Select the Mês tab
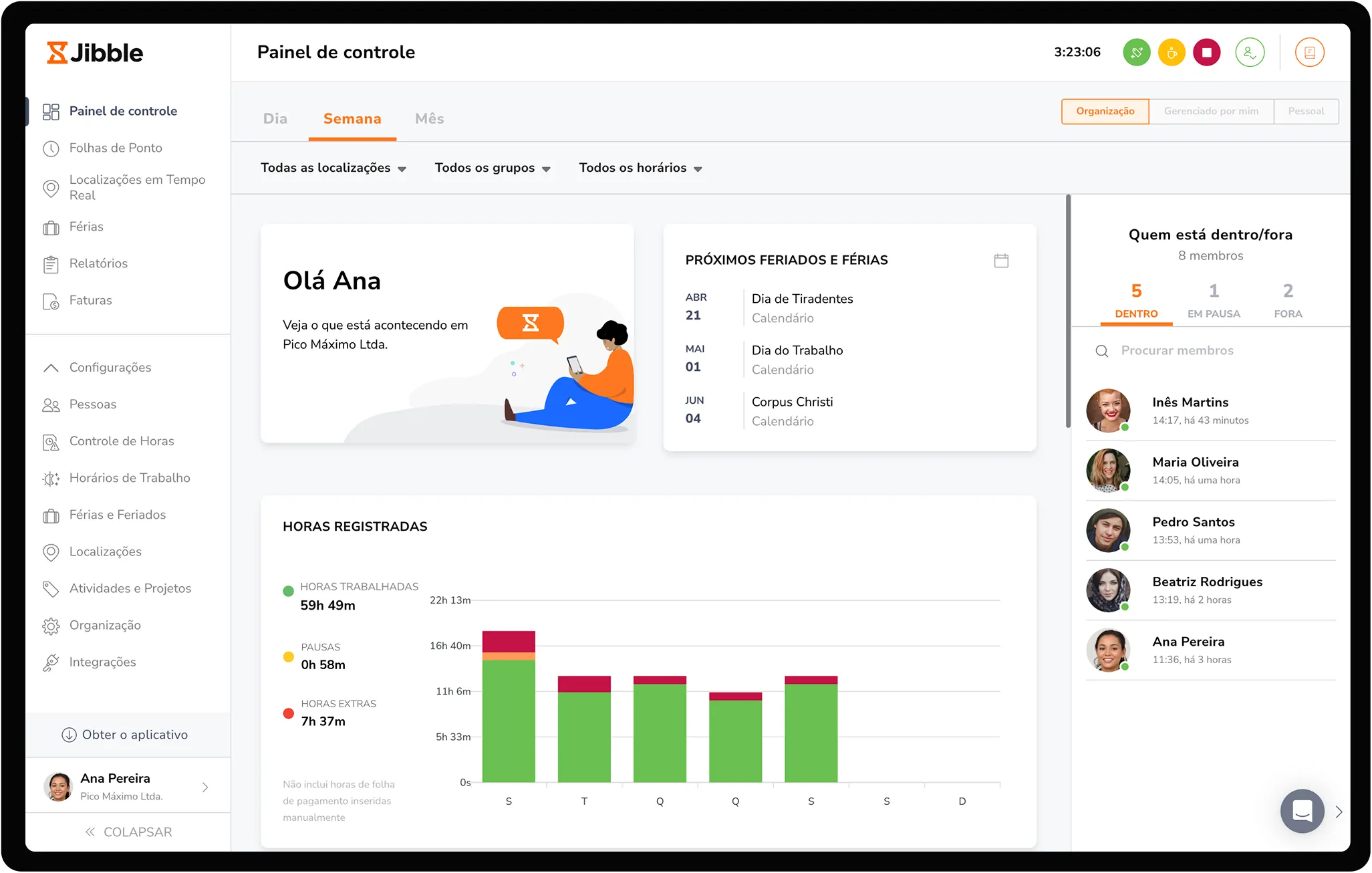Image resolution: width=1372 pixels, height=873 pixels. (x=429, y=118)
